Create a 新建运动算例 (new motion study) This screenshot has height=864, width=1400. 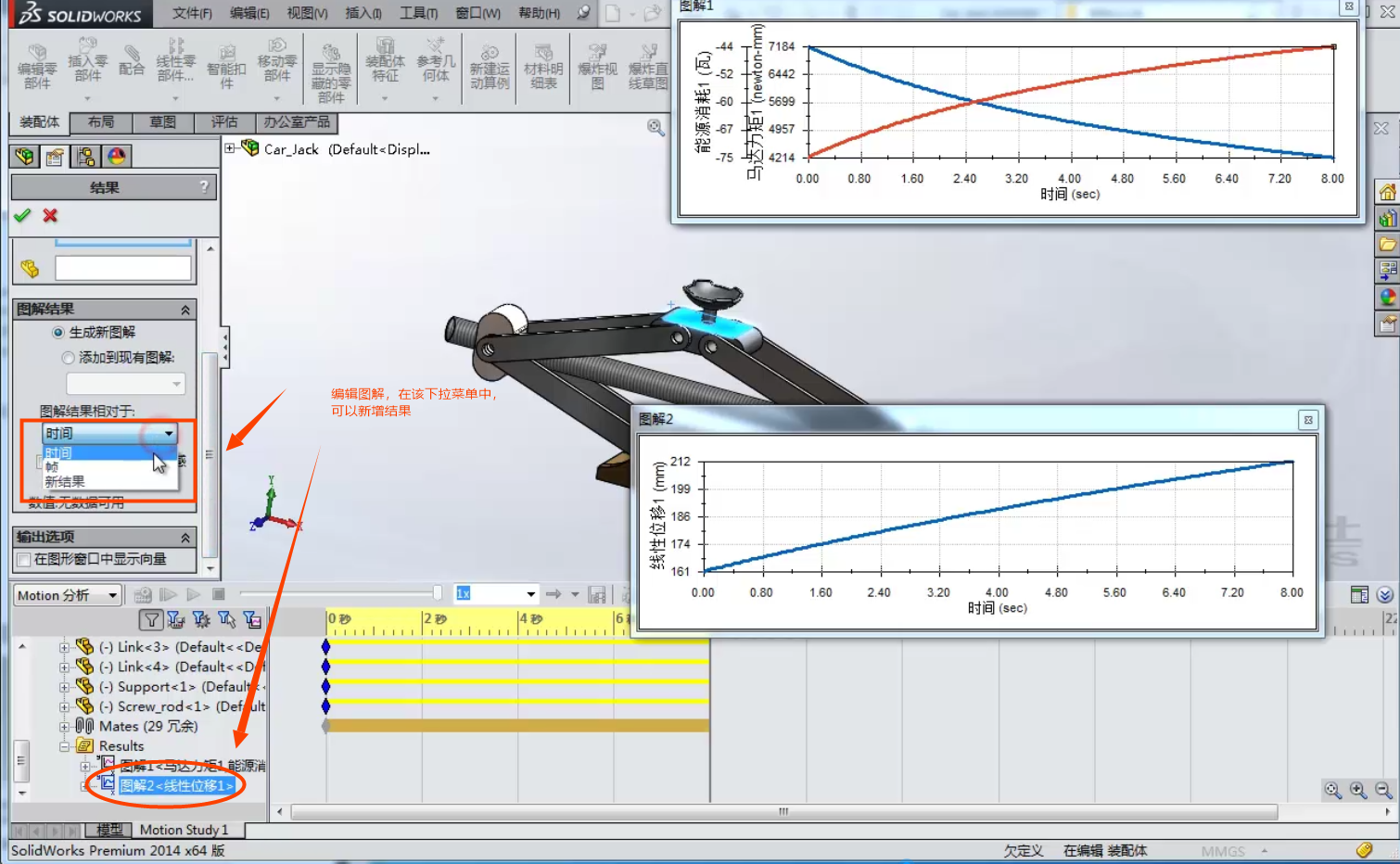pyautogui.click(x=489, y=65)
